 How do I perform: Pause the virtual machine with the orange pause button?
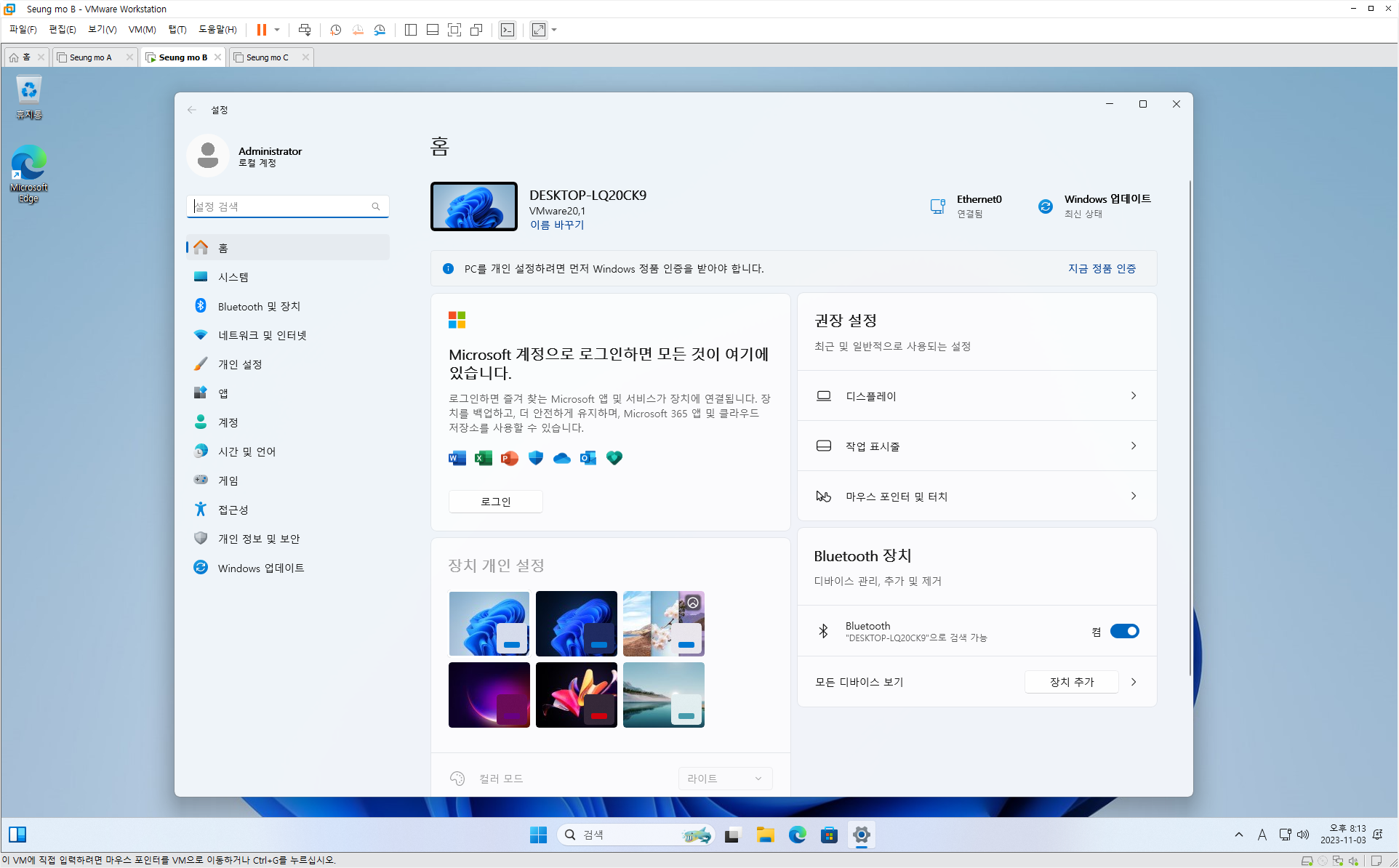[261, 30]
